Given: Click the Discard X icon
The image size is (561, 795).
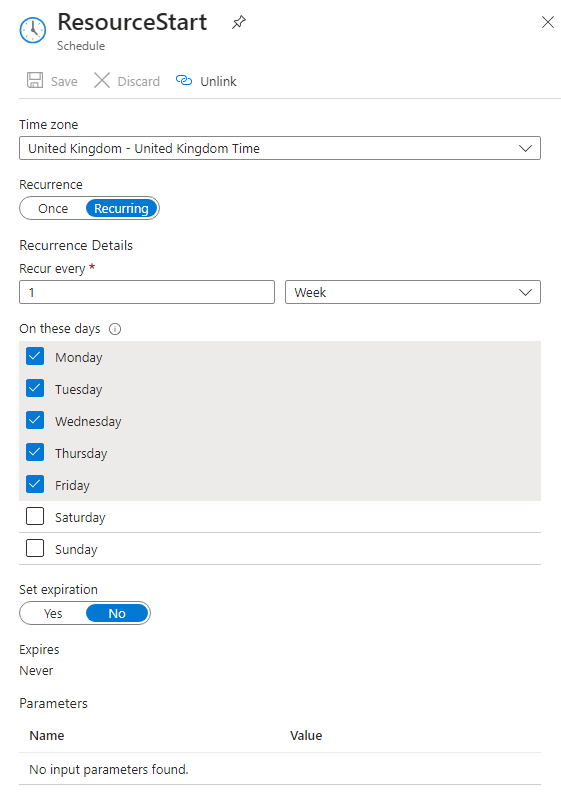Looking at the screenshot, I should 102,81.
